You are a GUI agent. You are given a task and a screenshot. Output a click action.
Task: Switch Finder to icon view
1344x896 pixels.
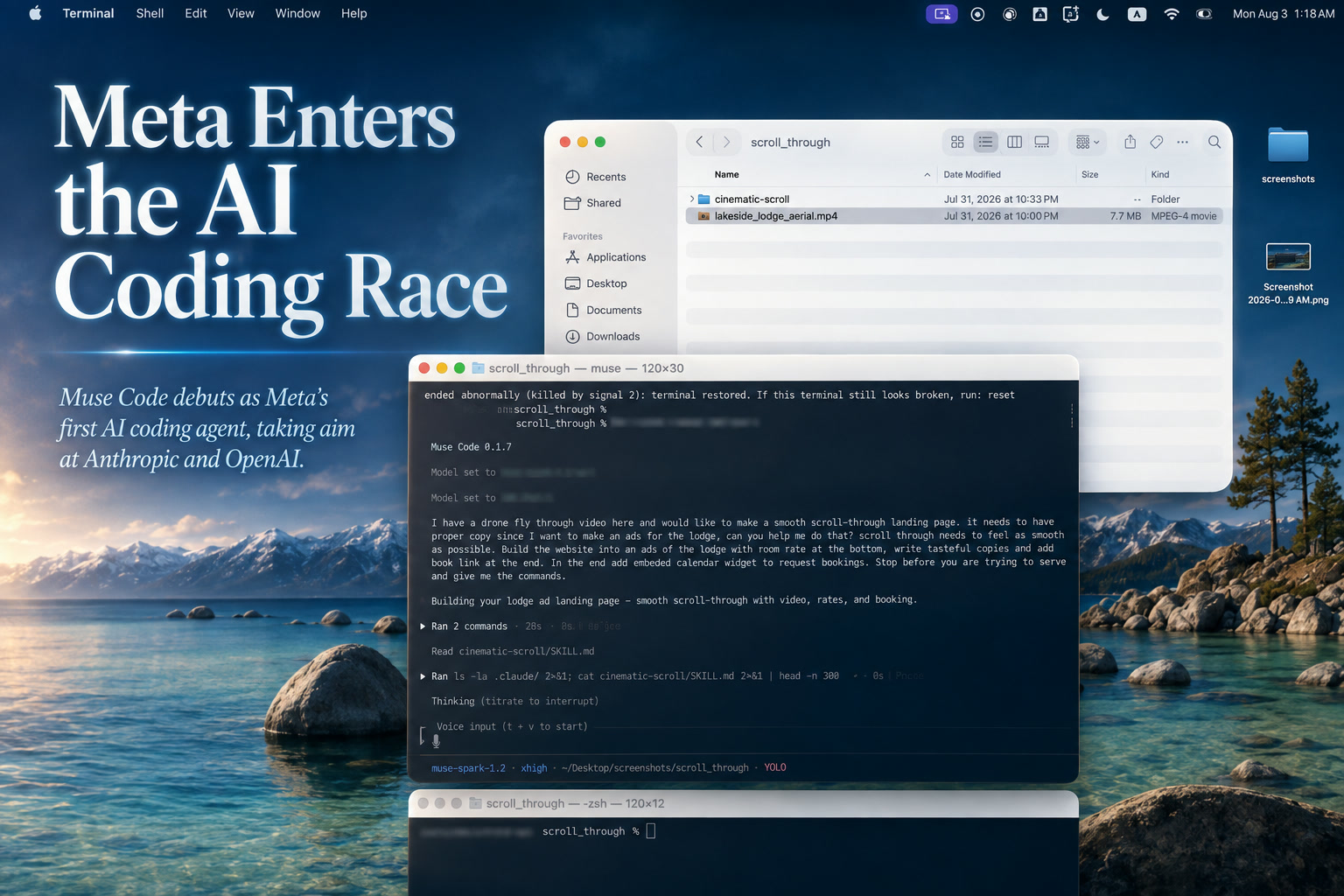pyautogui.click(x=957, y=142)
